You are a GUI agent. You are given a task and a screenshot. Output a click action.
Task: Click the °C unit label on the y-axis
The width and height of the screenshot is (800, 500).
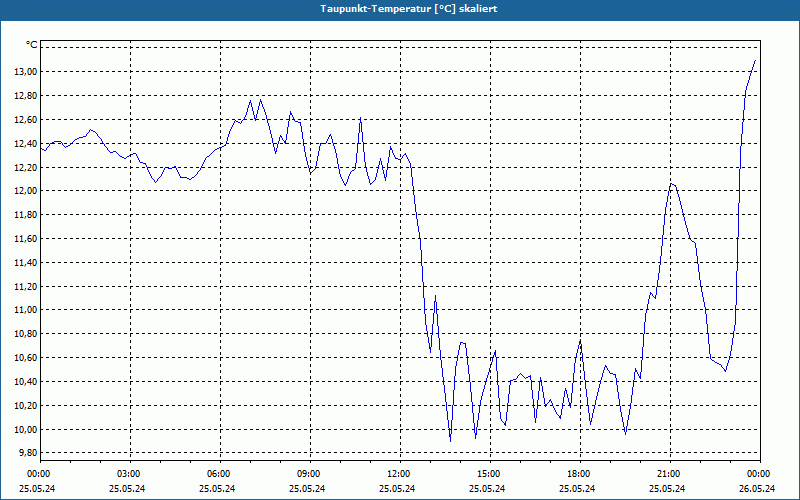click(32, 45)
